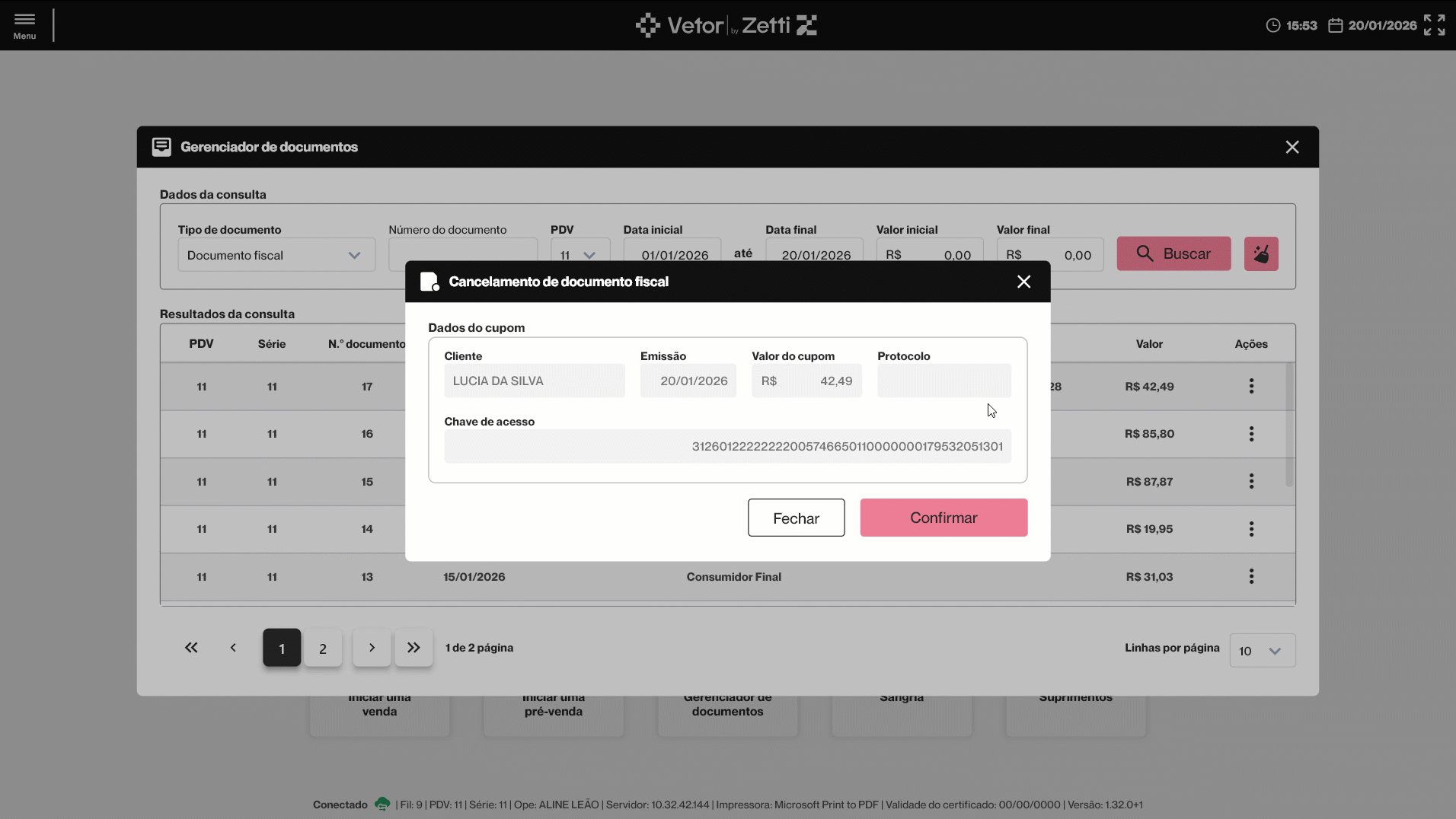Expand the Linhas por página dropdown
The height and width of the screenshot is (819, 1456).
pyautogui.click(x=1262, y=651)
